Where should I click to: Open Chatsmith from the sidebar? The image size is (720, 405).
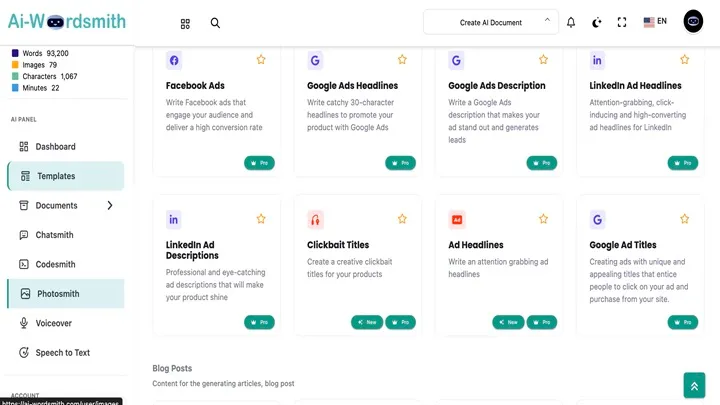click(56, 235)
